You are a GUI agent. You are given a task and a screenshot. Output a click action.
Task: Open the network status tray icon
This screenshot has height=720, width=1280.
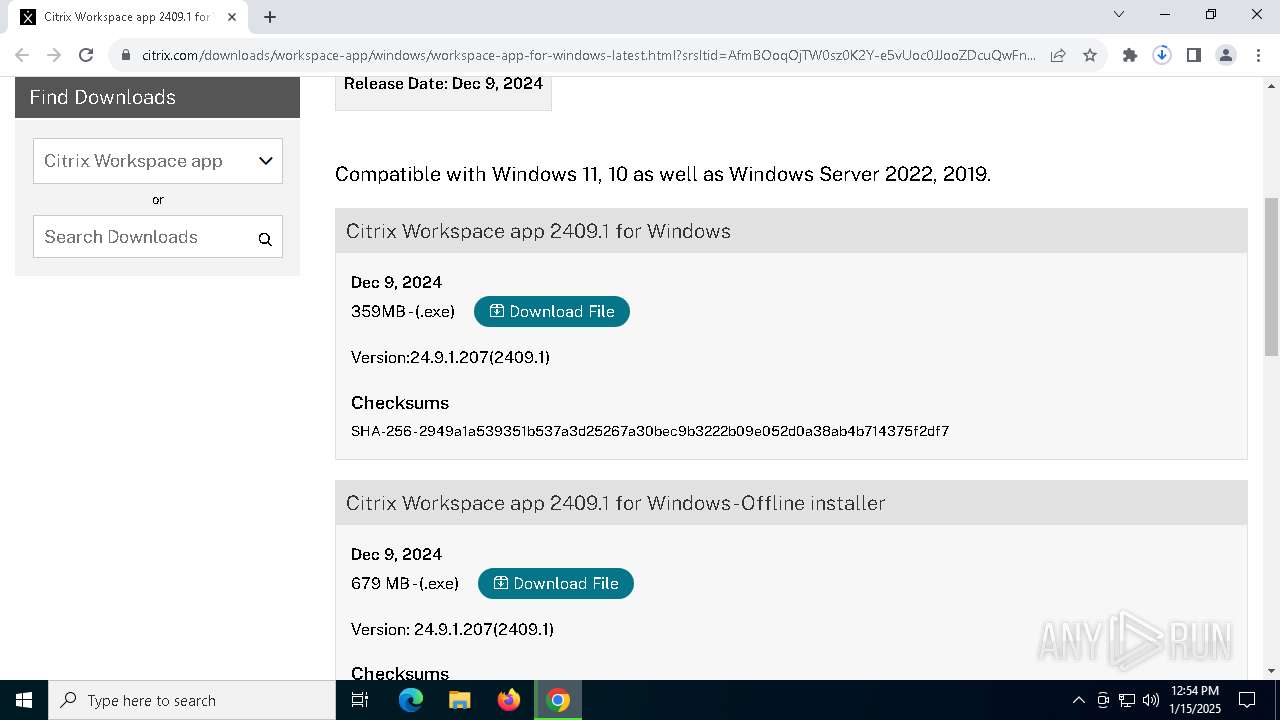pos(1127,700)
